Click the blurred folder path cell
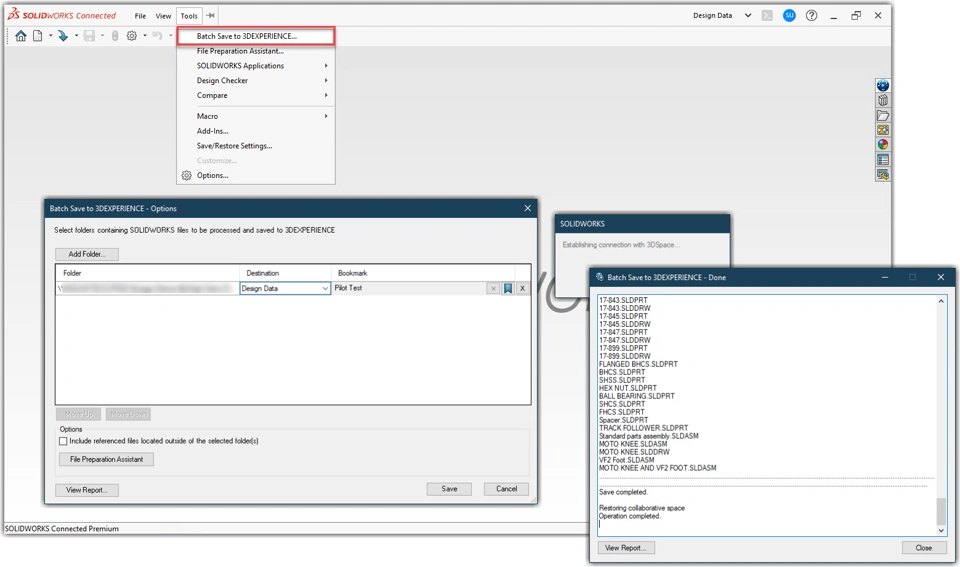The width and height of the screenshot is (960, 567). click(x=148, y=288)
